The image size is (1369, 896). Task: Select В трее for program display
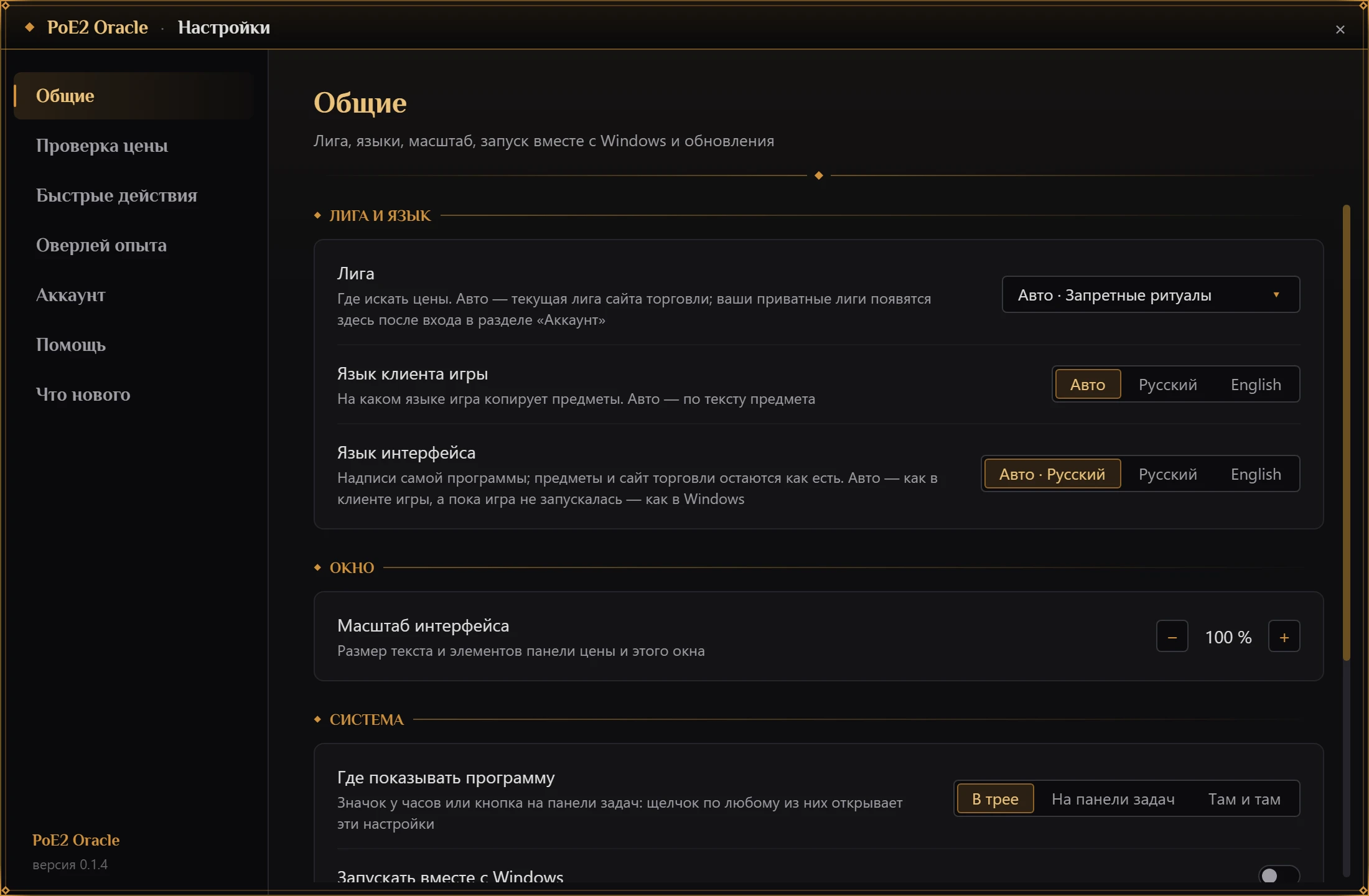tap(995, 799)
